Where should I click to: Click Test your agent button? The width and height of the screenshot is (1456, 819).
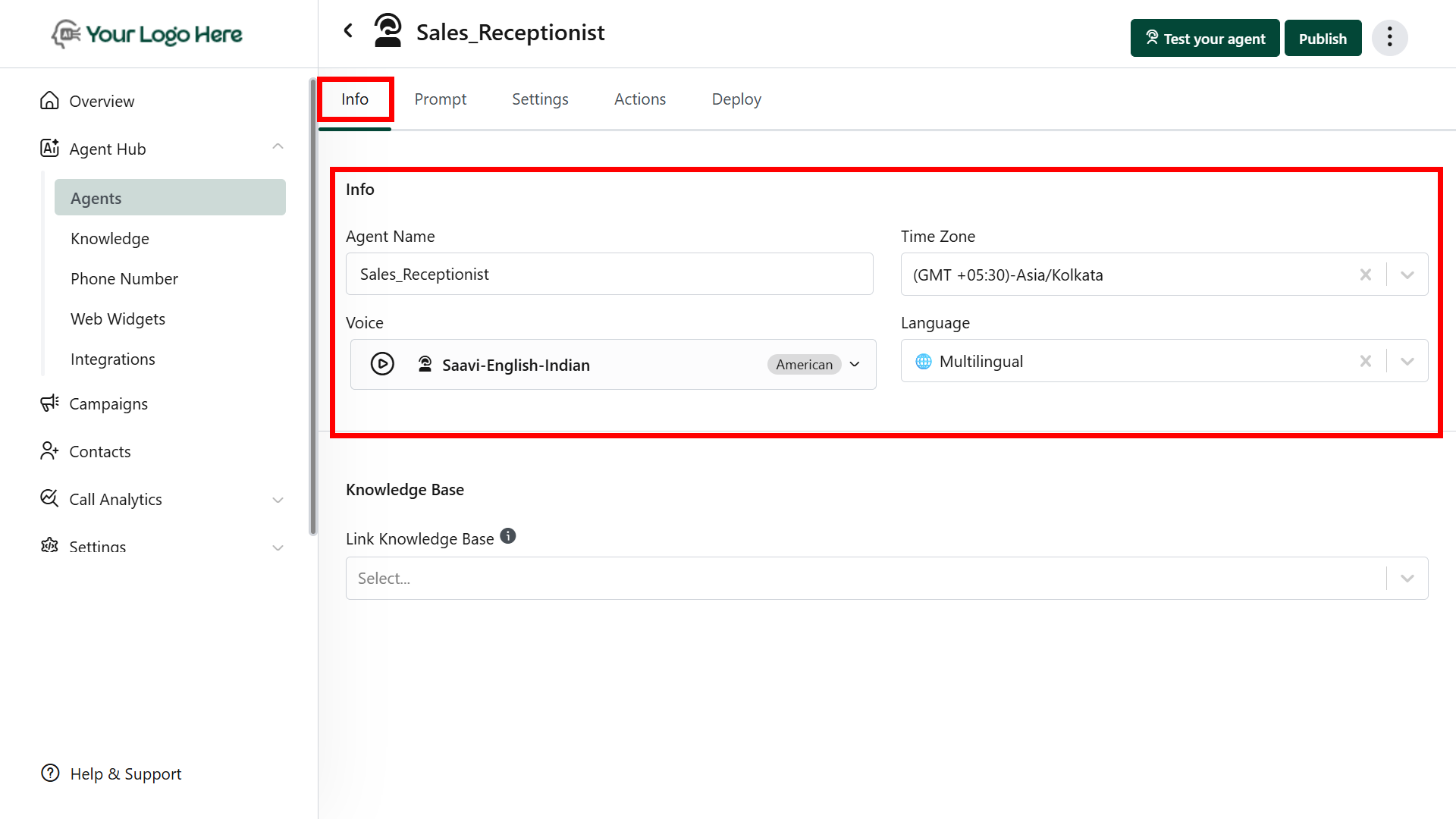[x=1205, y=39]
